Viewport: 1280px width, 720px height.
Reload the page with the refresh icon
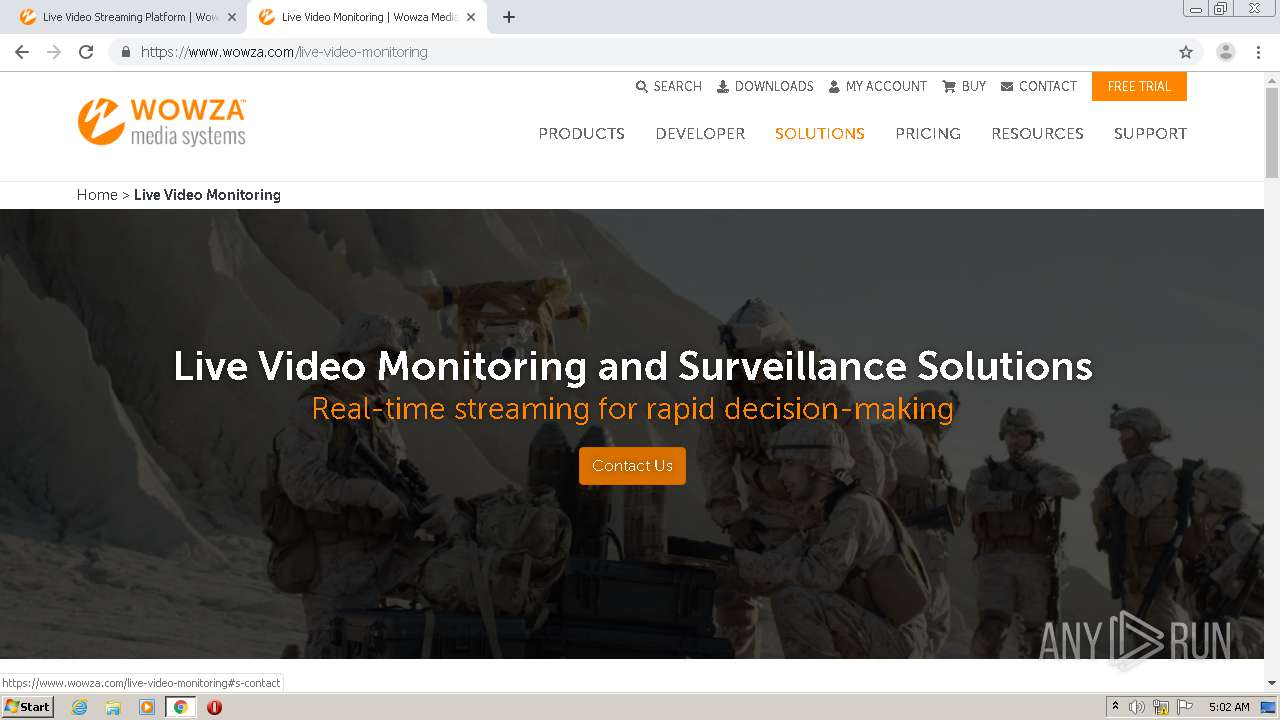[86, 52]
